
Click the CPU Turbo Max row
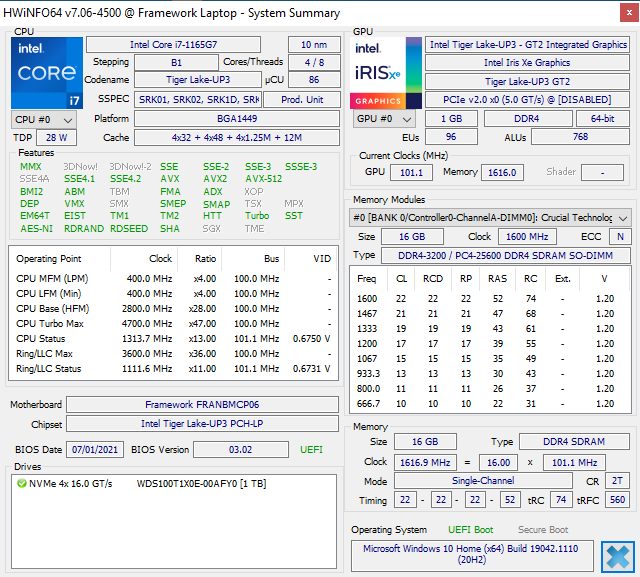[173, 324]
